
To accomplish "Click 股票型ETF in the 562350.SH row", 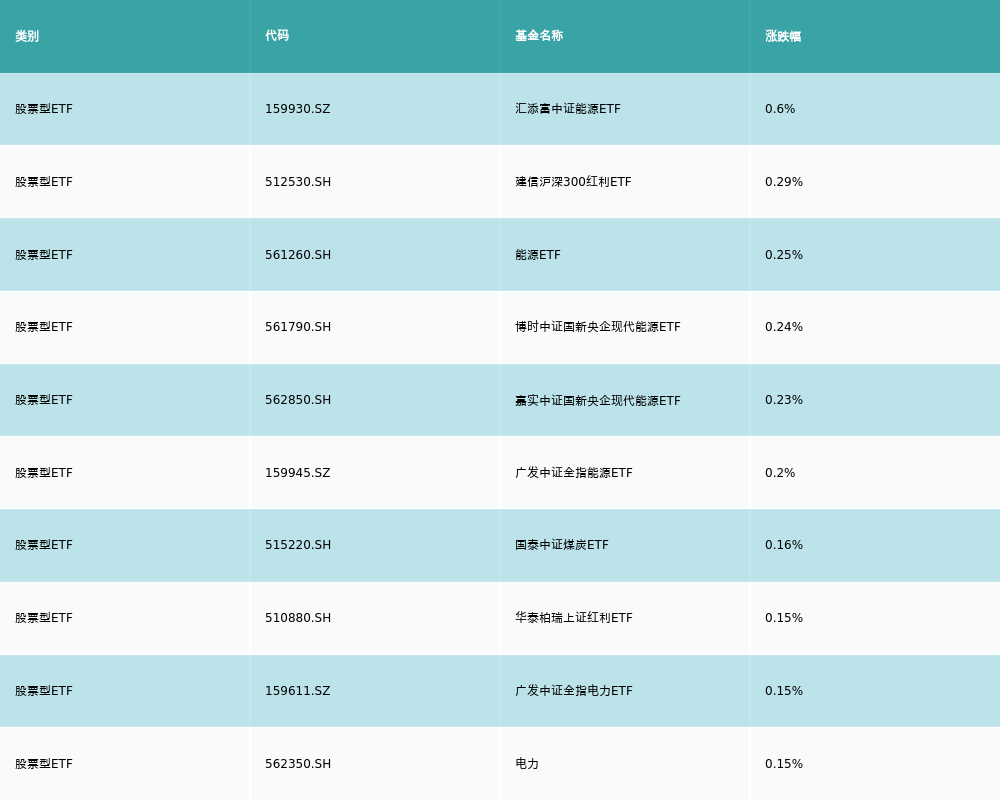I will point(44,764).
